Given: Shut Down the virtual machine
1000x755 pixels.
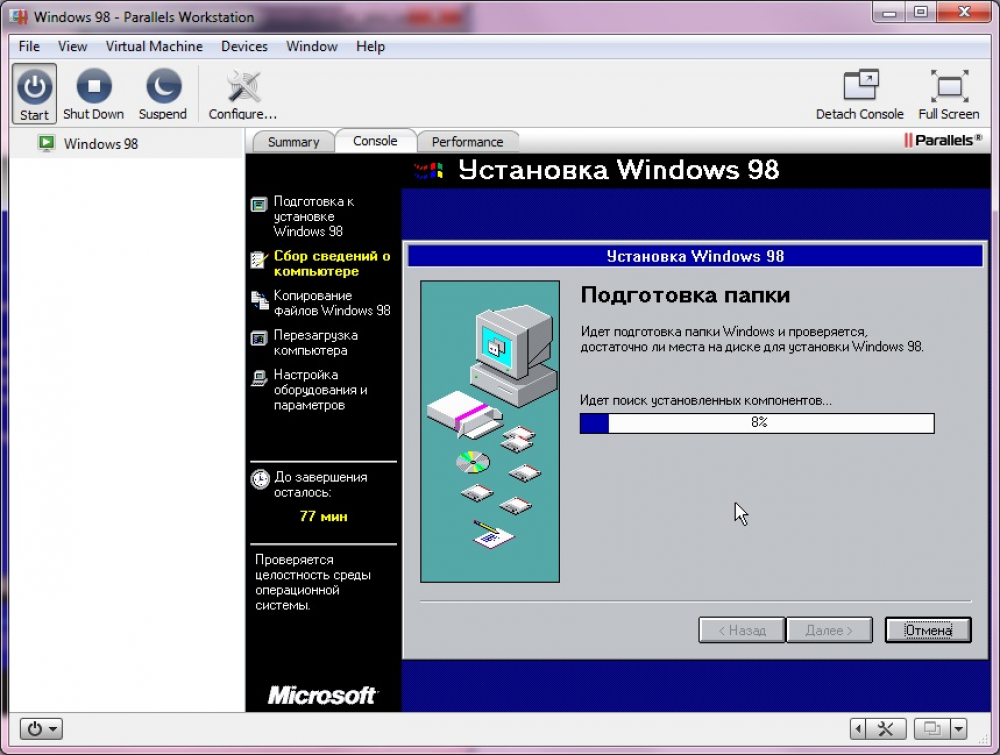Looking at the screenshot, I should [94, 94].
